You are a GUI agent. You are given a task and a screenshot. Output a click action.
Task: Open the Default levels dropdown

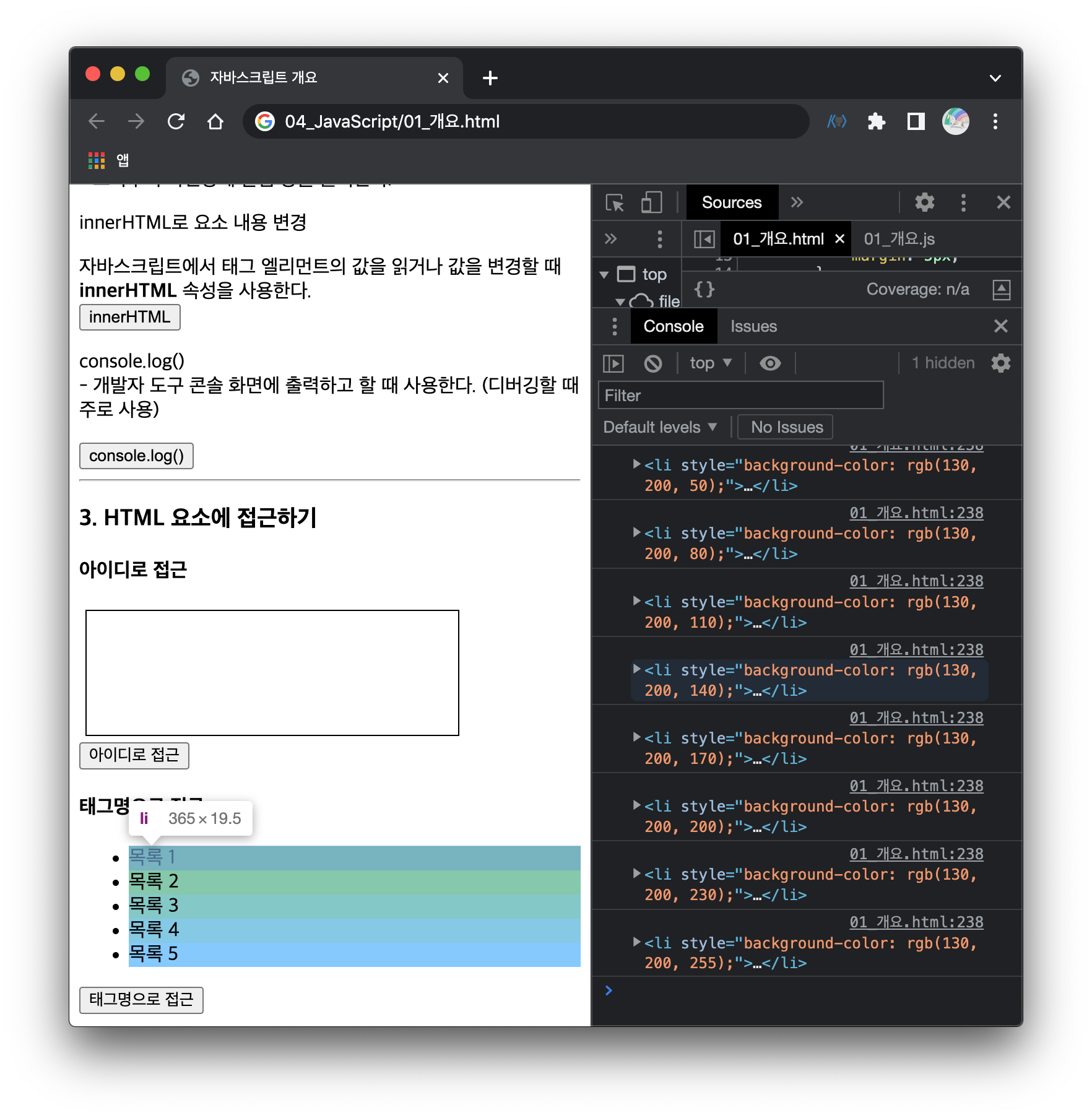660,427
